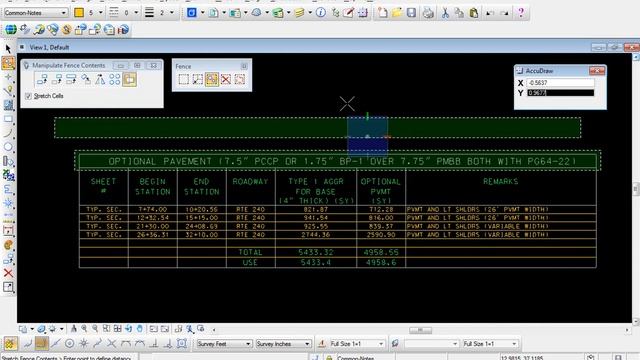Expand the Models icon dropdown arrow
The height and width of the screenshot is (360, 640).
tap(202, 13)
